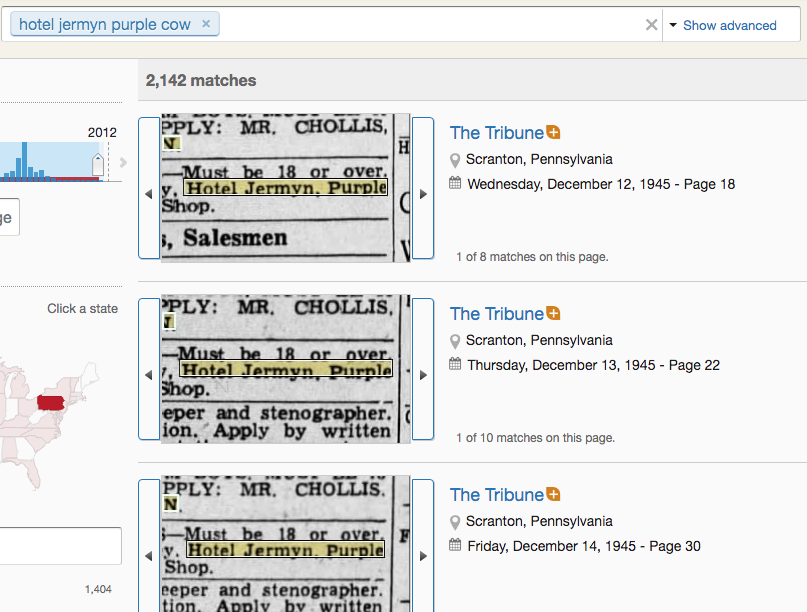807x612 pixels.
Task: Click the plus icon beside the December 13 Tribune result
Action: tap(554, 313)
